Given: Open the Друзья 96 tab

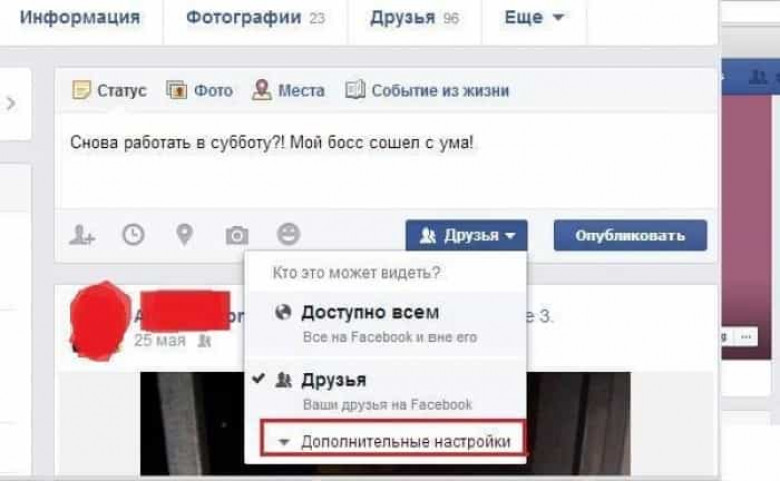Looking at the screenshot, I should click(414, 17).
